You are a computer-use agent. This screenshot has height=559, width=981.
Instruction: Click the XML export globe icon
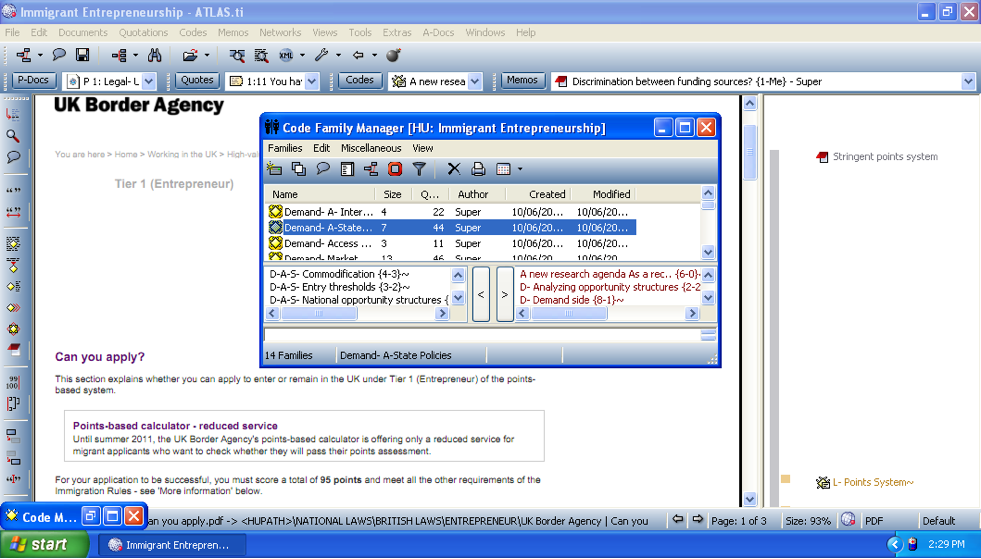286,55
